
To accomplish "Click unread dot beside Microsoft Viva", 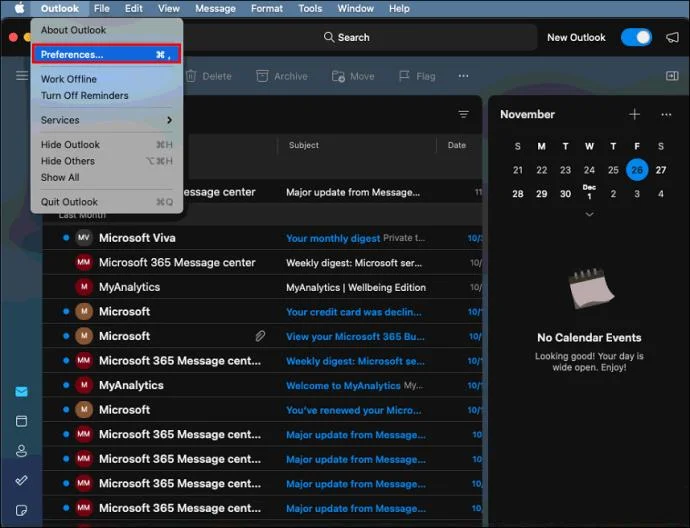I will (66, 238).
